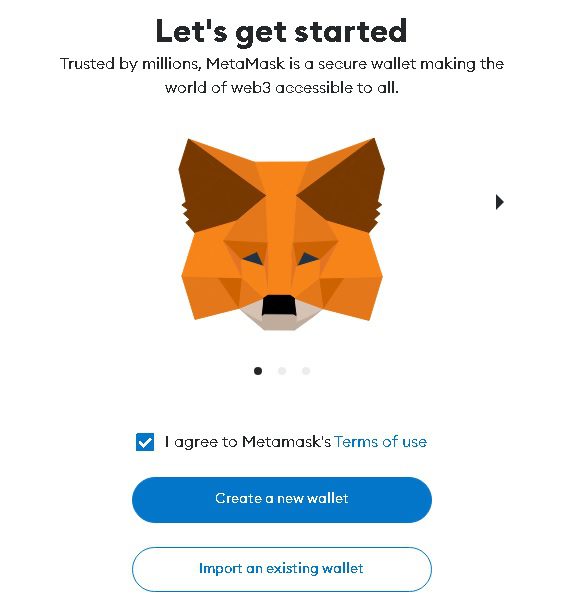Open the Terms of use link
The width and height of the screenshot is (578, 597).
pos(380,442)
